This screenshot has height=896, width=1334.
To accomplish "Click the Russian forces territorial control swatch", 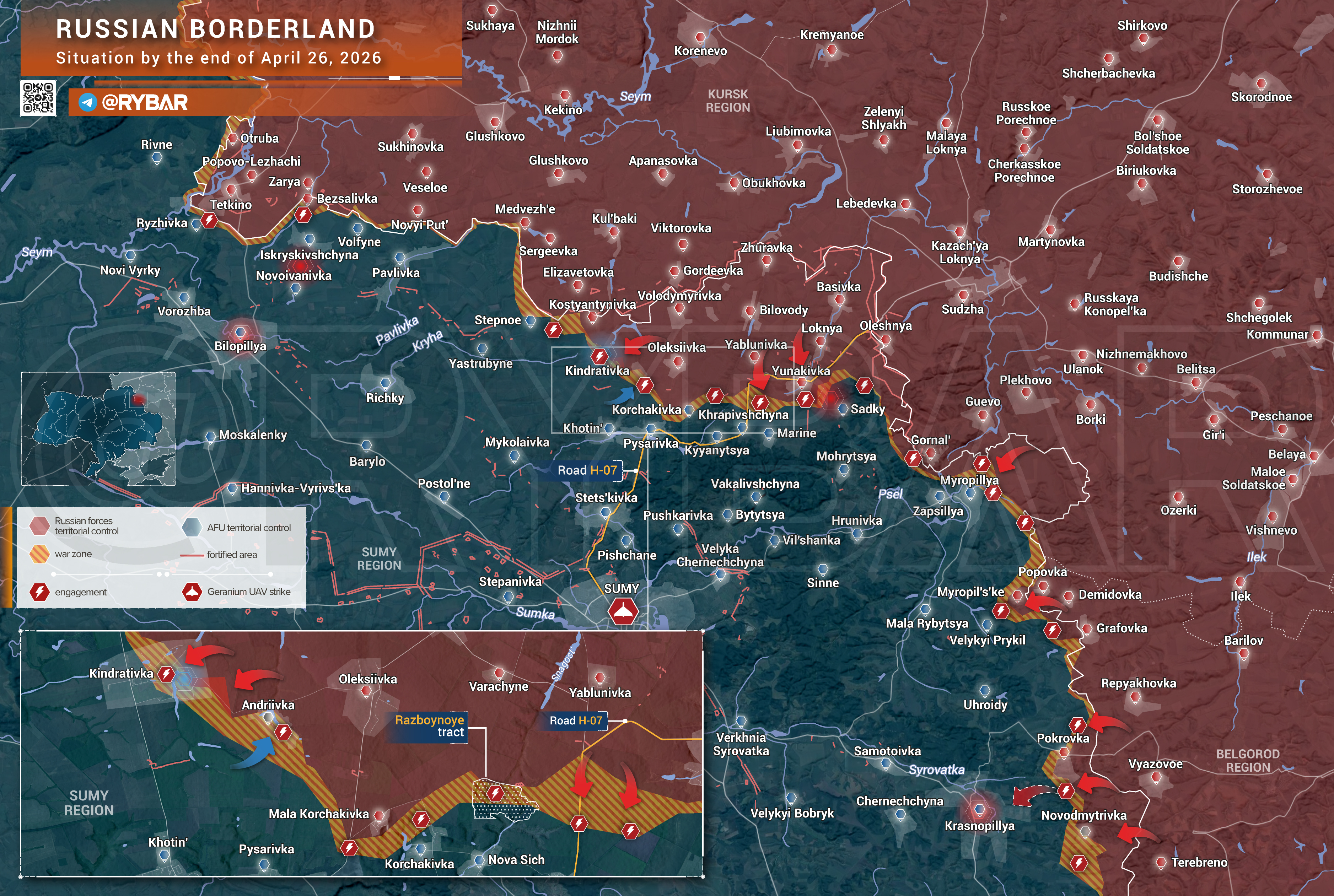I will (x=39, y=526).
